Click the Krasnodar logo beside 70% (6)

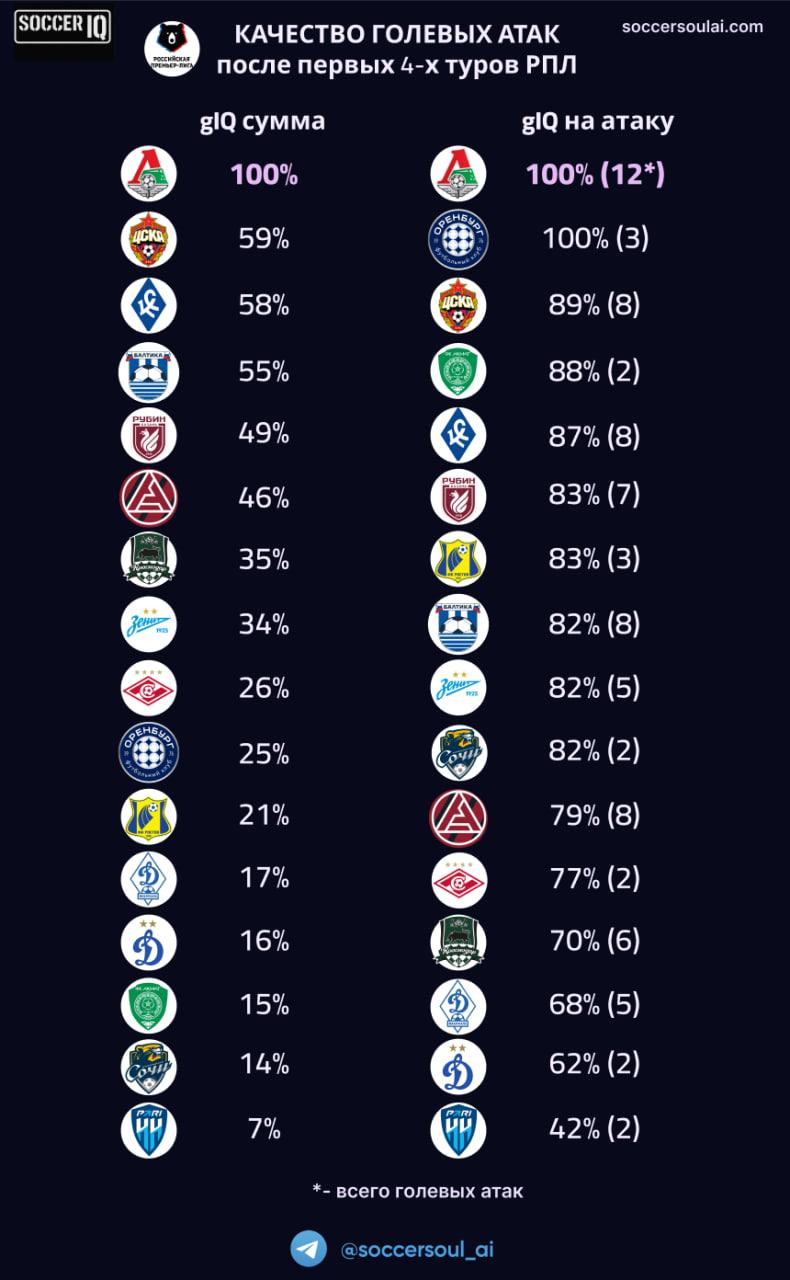[x=458, y=941]
